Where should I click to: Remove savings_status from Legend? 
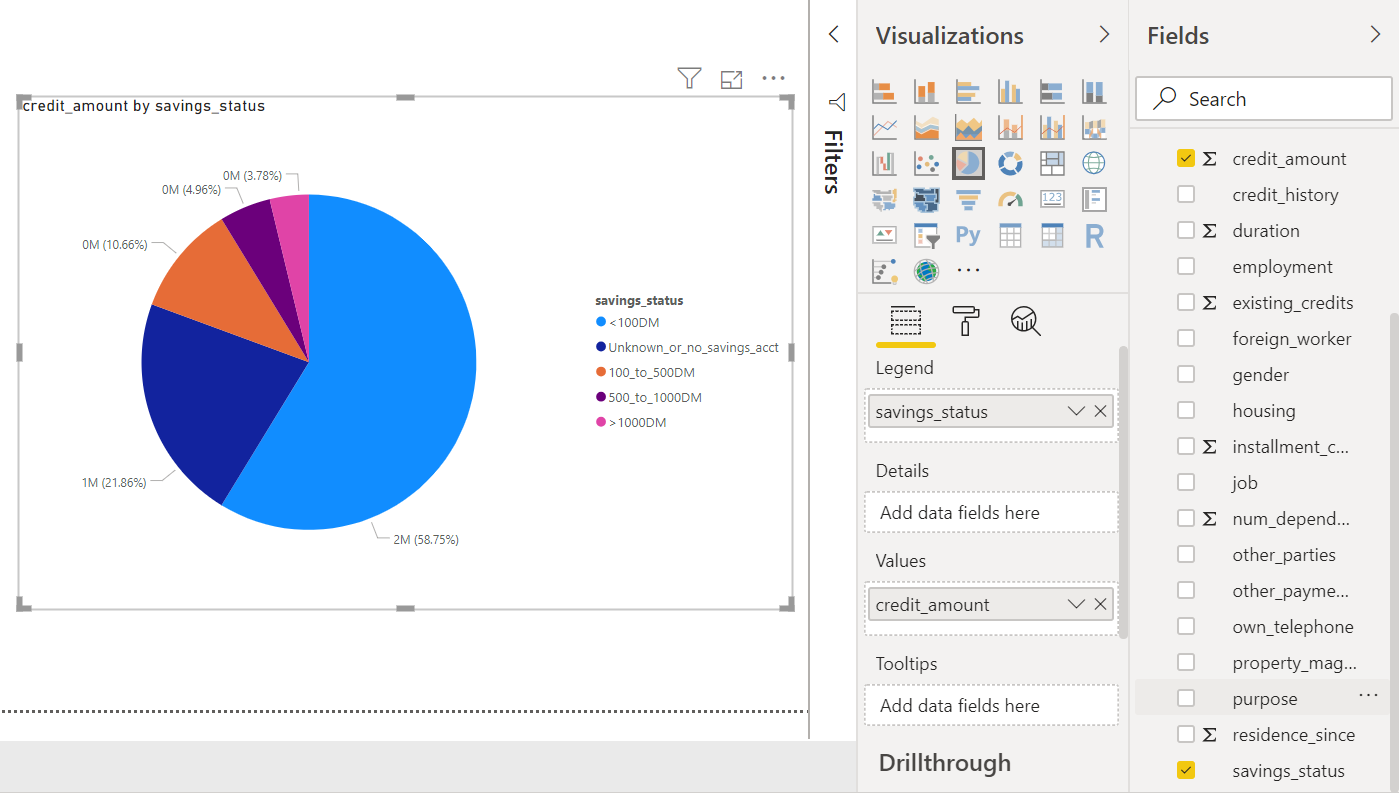click(1100, 411)
